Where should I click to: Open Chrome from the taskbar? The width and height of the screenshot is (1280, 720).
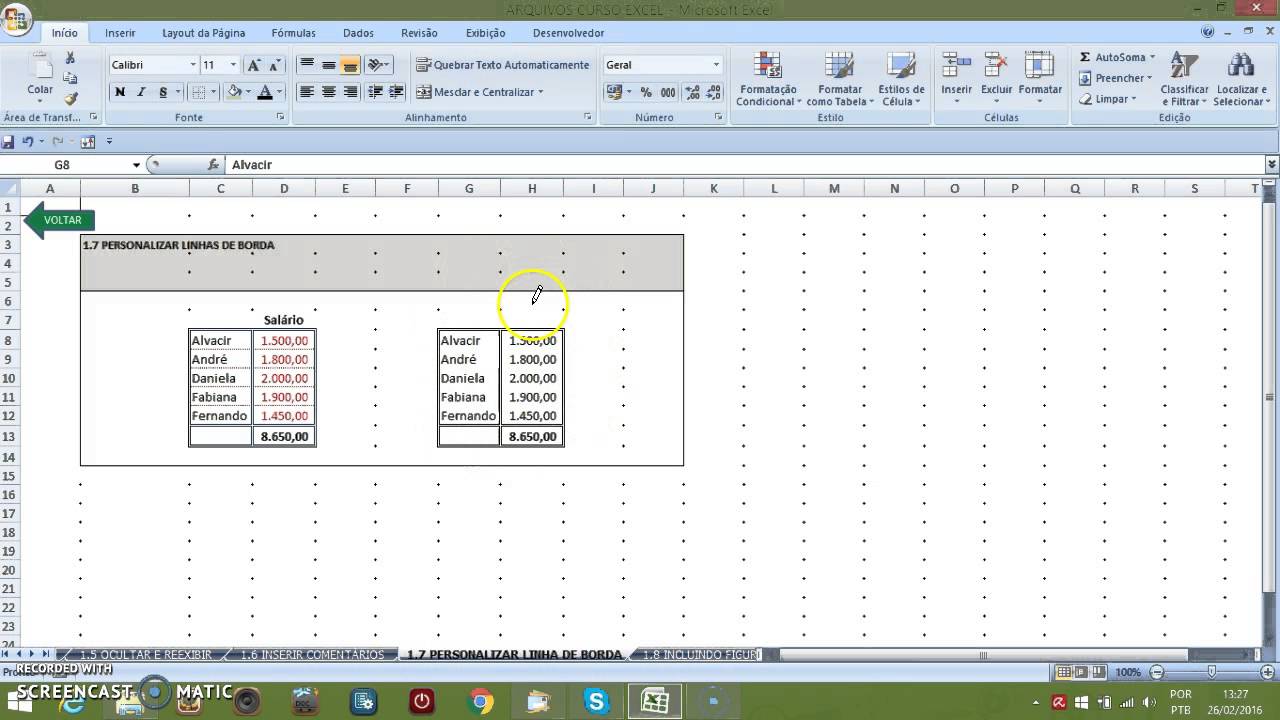tap(480, 701)
